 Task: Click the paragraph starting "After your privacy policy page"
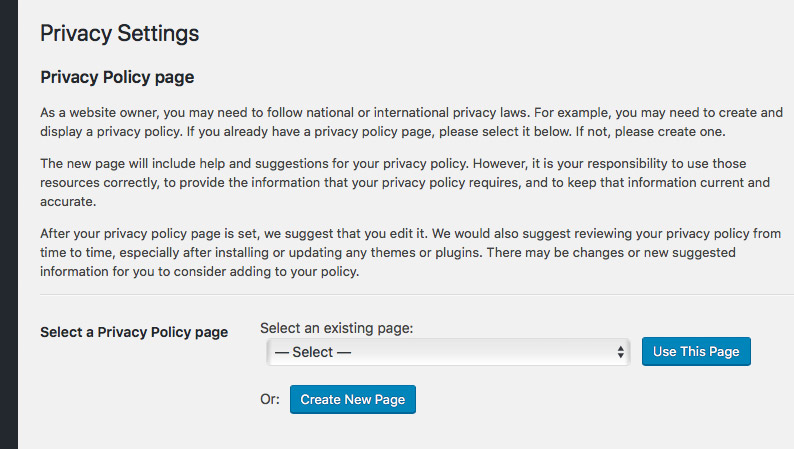point(411,252)
